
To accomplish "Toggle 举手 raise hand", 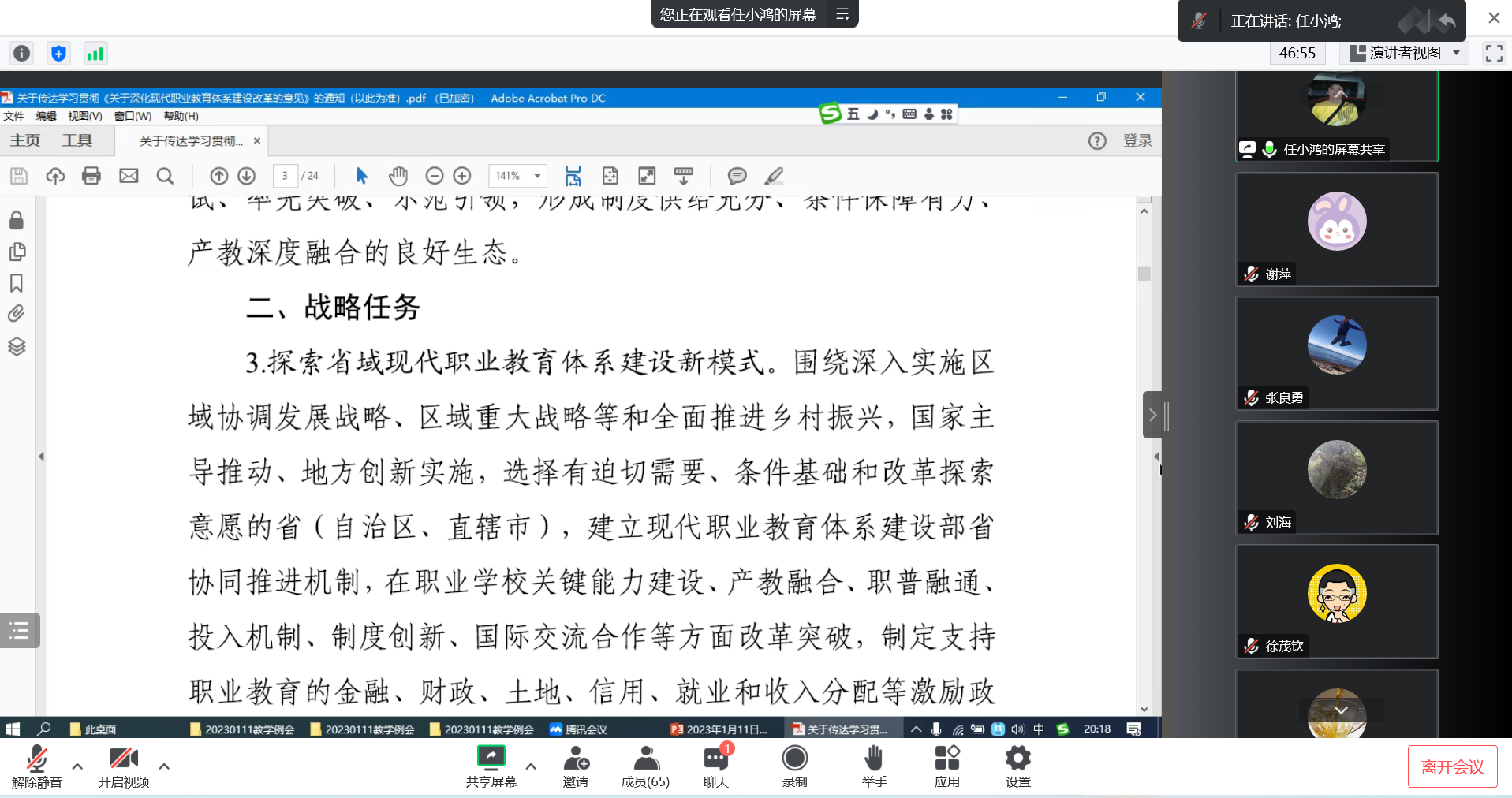I will pos(874,766).
